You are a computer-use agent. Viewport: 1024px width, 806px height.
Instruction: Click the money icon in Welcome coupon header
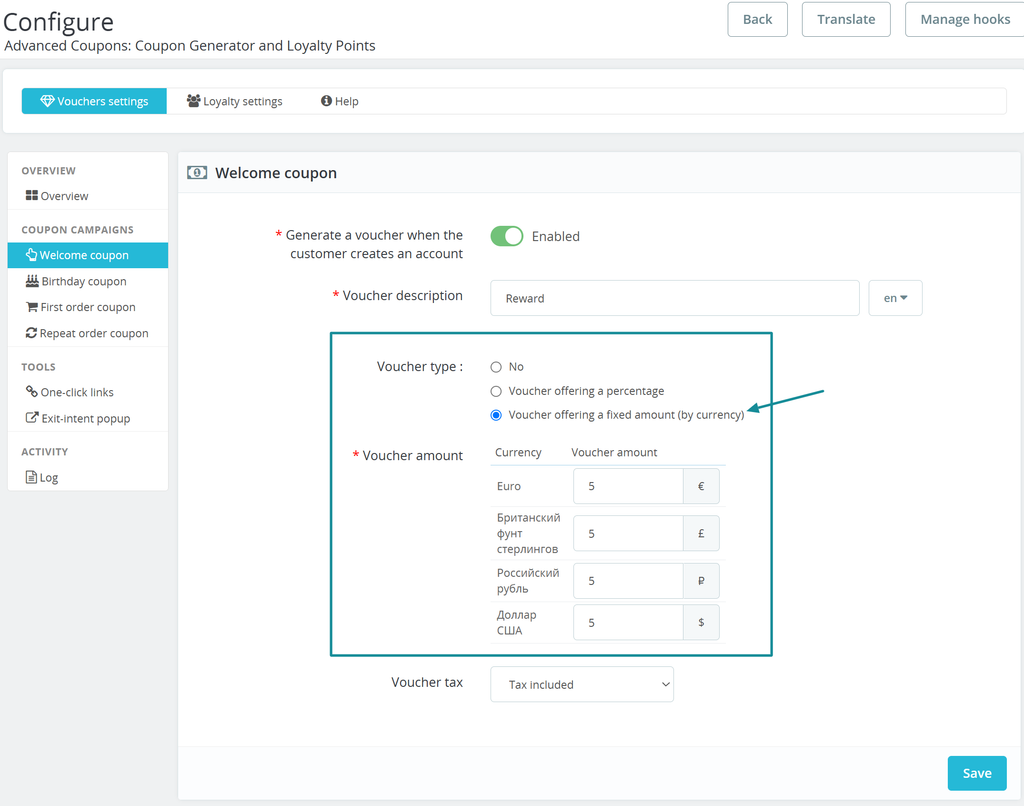point(197,172)
